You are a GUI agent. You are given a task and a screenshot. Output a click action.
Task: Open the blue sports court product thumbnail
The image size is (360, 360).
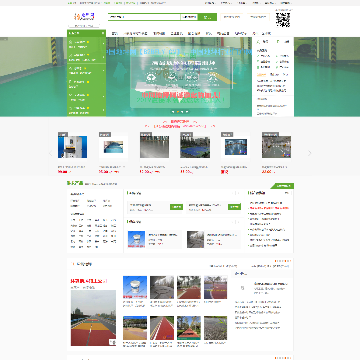(x=195, y=147)
